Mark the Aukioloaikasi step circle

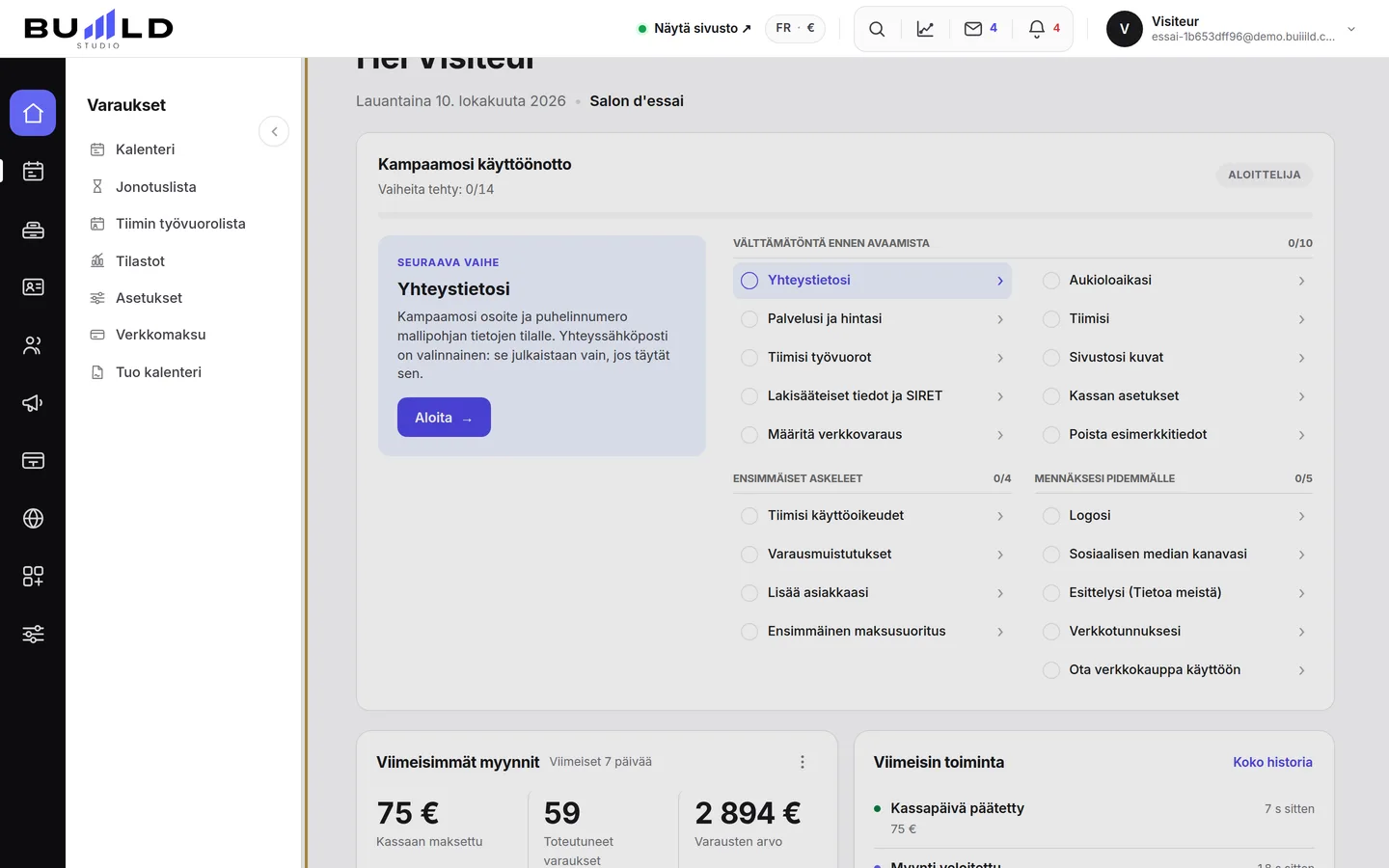pyautogui.click(x=1051, y=281)
